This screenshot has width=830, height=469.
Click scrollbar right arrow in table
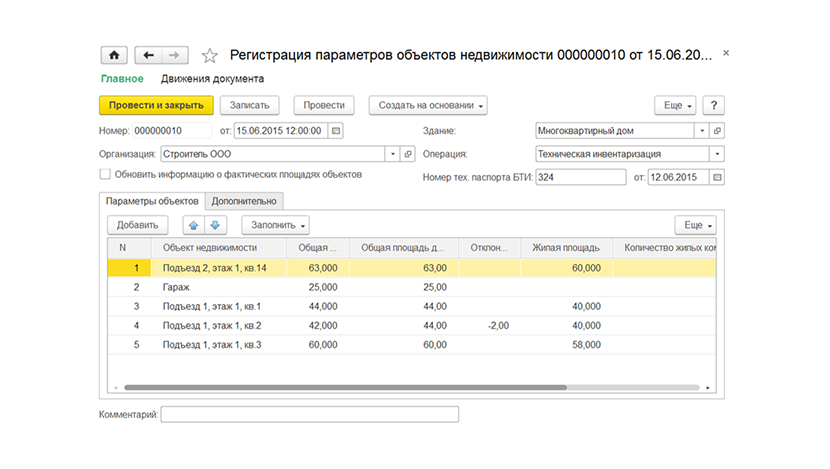click(708, 387)
